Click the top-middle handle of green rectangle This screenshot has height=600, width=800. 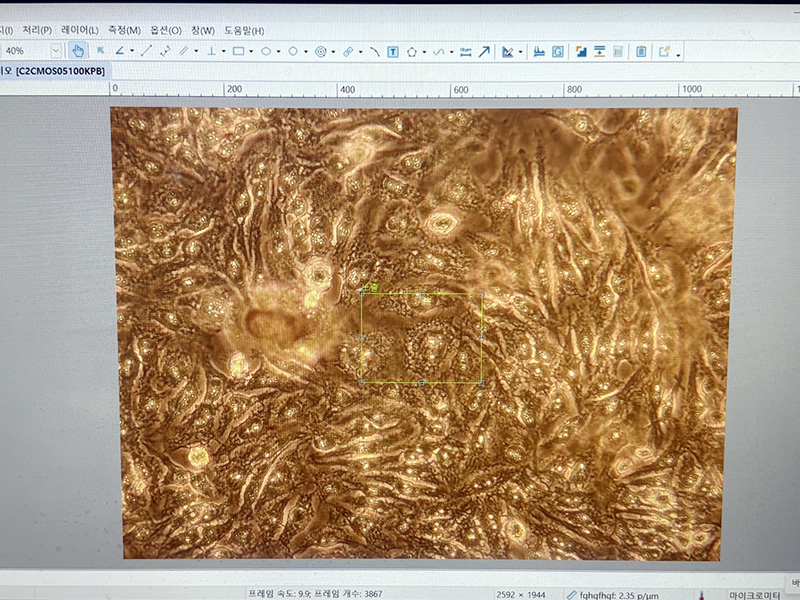tap(421, 293)
